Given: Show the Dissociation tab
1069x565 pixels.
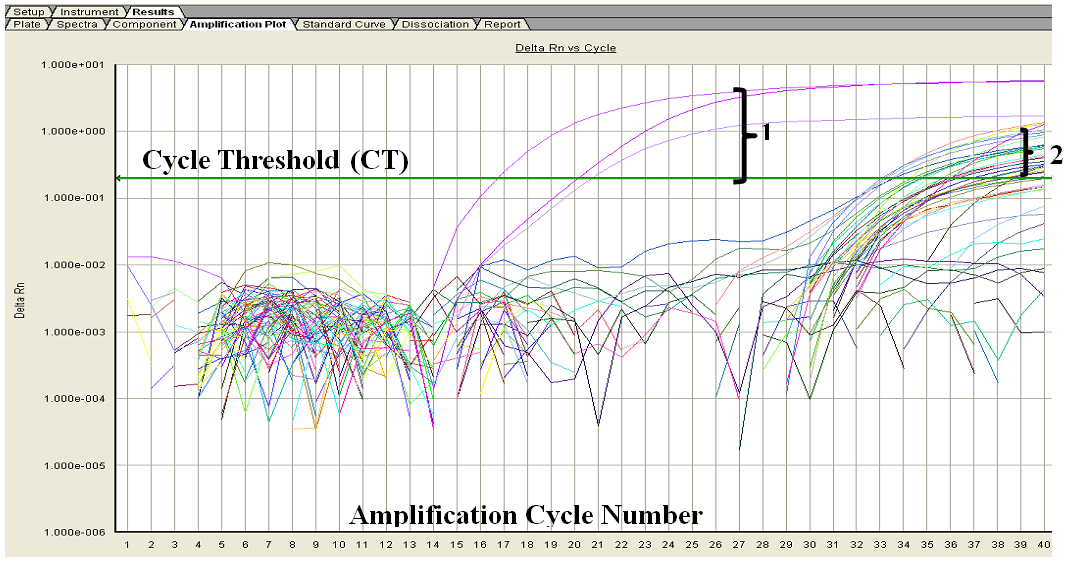Looking at the screenshot, I should click(435, 24).
